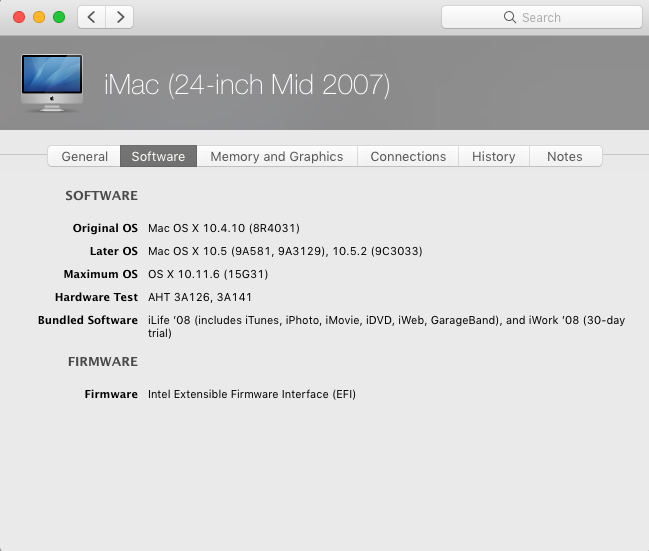Minimize the window with yellow button
The image size is (649, 551).
39,17
